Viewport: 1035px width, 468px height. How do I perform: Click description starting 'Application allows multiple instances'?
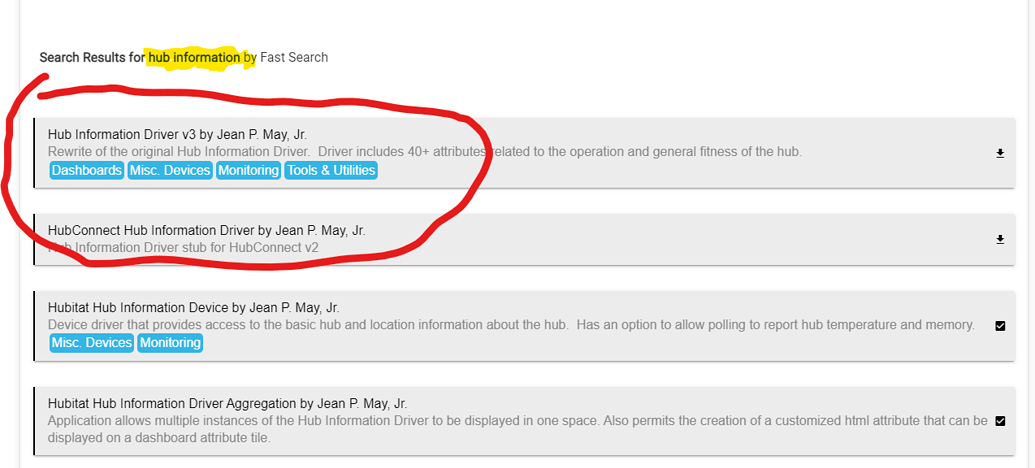click(518, 428)
